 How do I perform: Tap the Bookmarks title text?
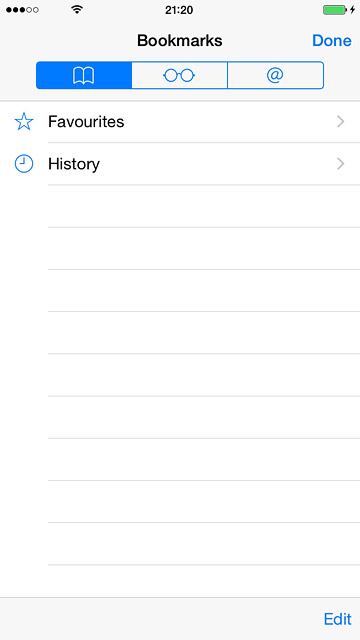coord(180,40)
